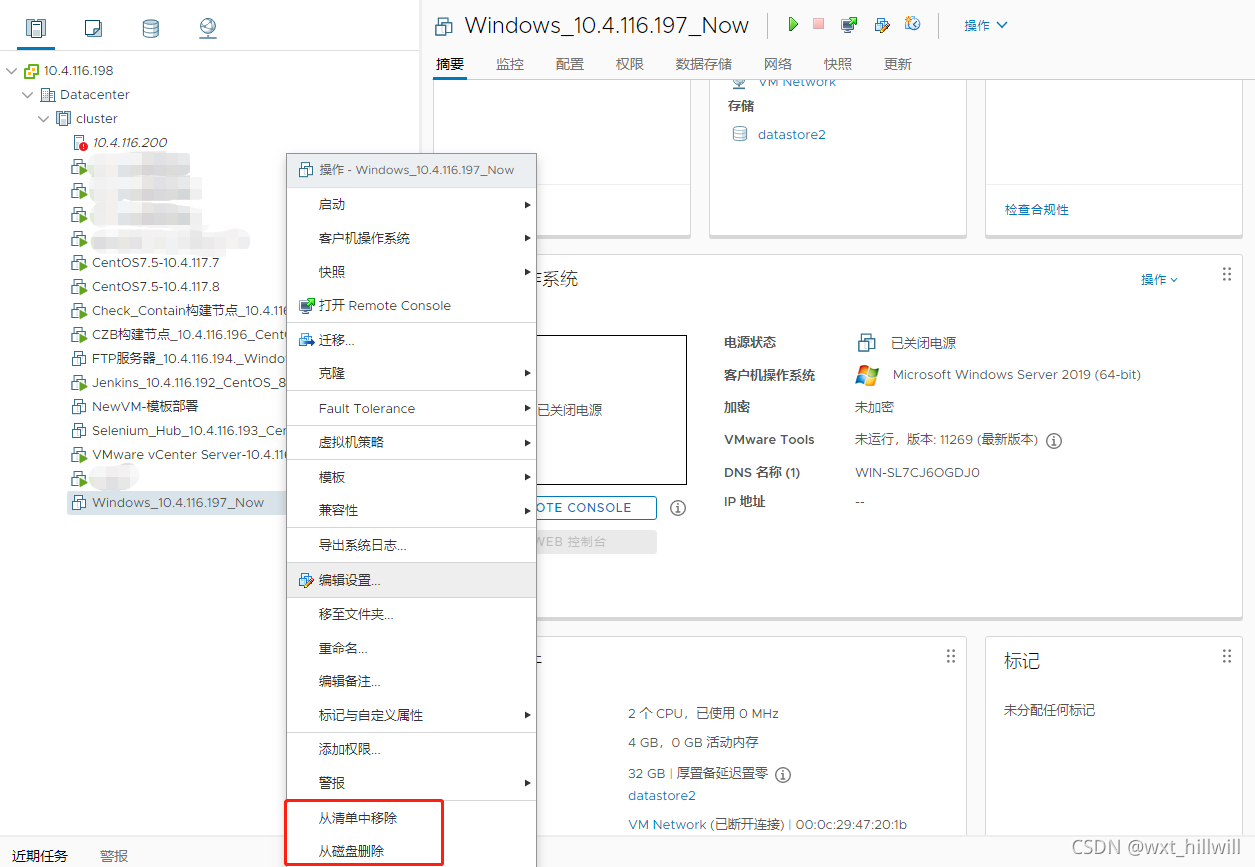Image resolution: width=1255 pixels, height=867 pixels.
Task: Open the Hosts and Clusters view icon
Action: point(36,28)
